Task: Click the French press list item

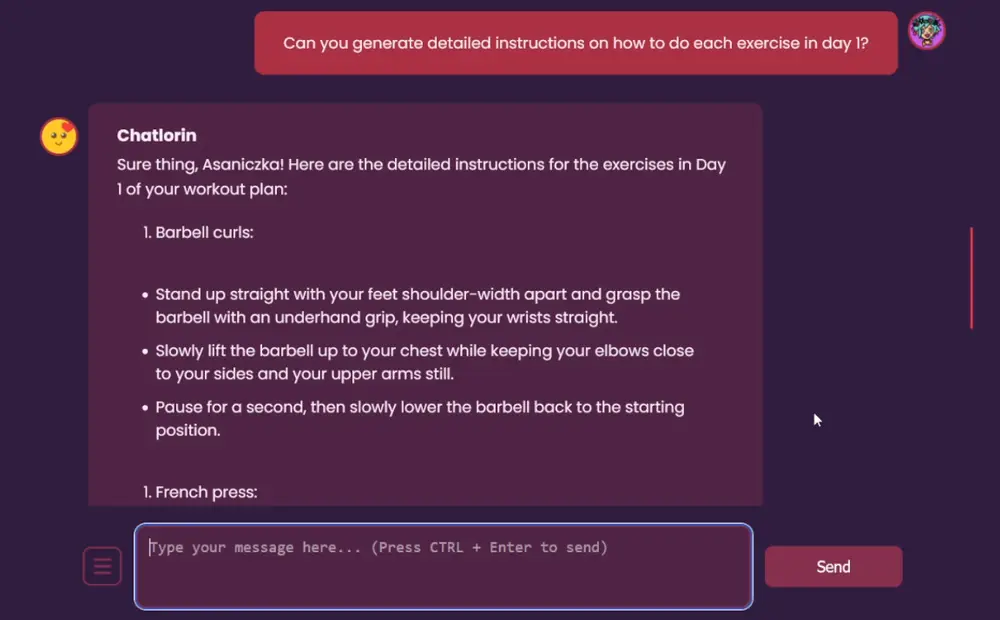Action: [203, 491]
